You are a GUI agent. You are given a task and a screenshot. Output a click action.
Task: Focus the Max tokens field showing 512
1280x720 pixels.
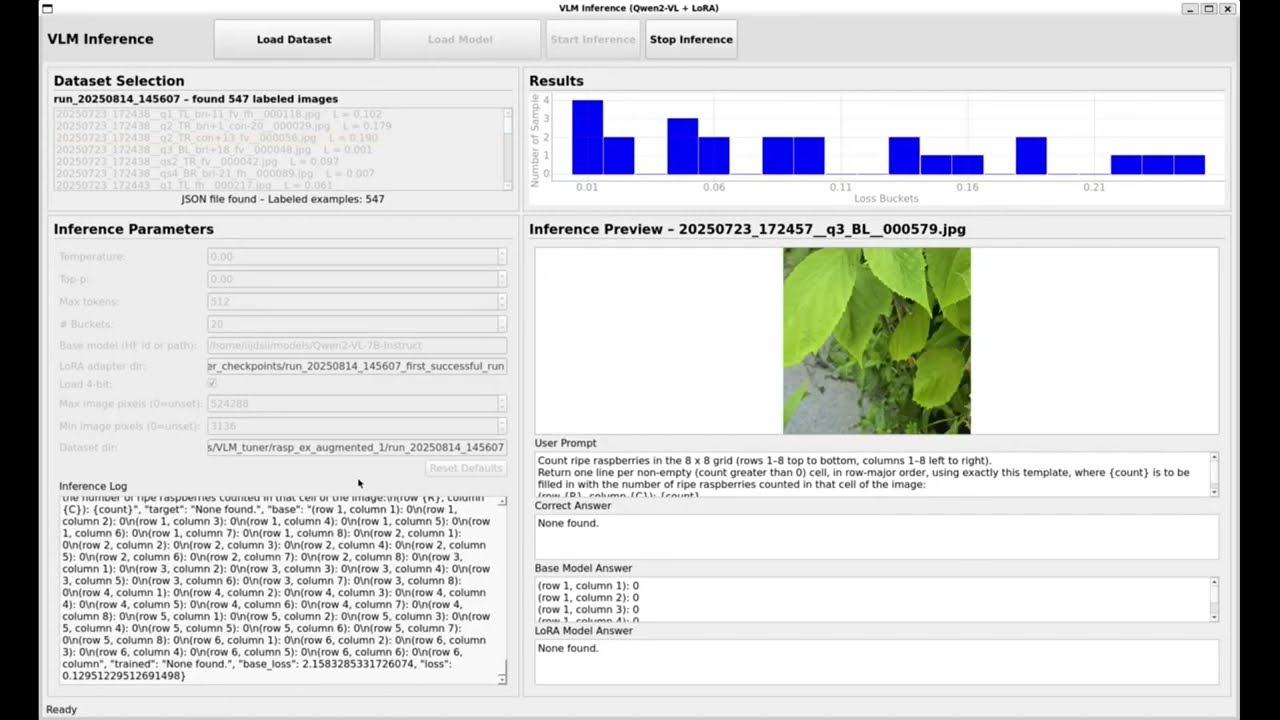[352, 301]
